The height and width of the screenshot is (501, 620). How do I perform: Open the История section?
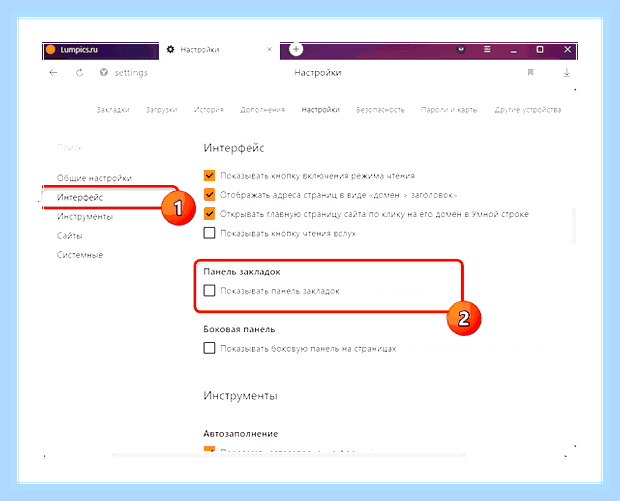pyautogui.click(x=209, y=110)
